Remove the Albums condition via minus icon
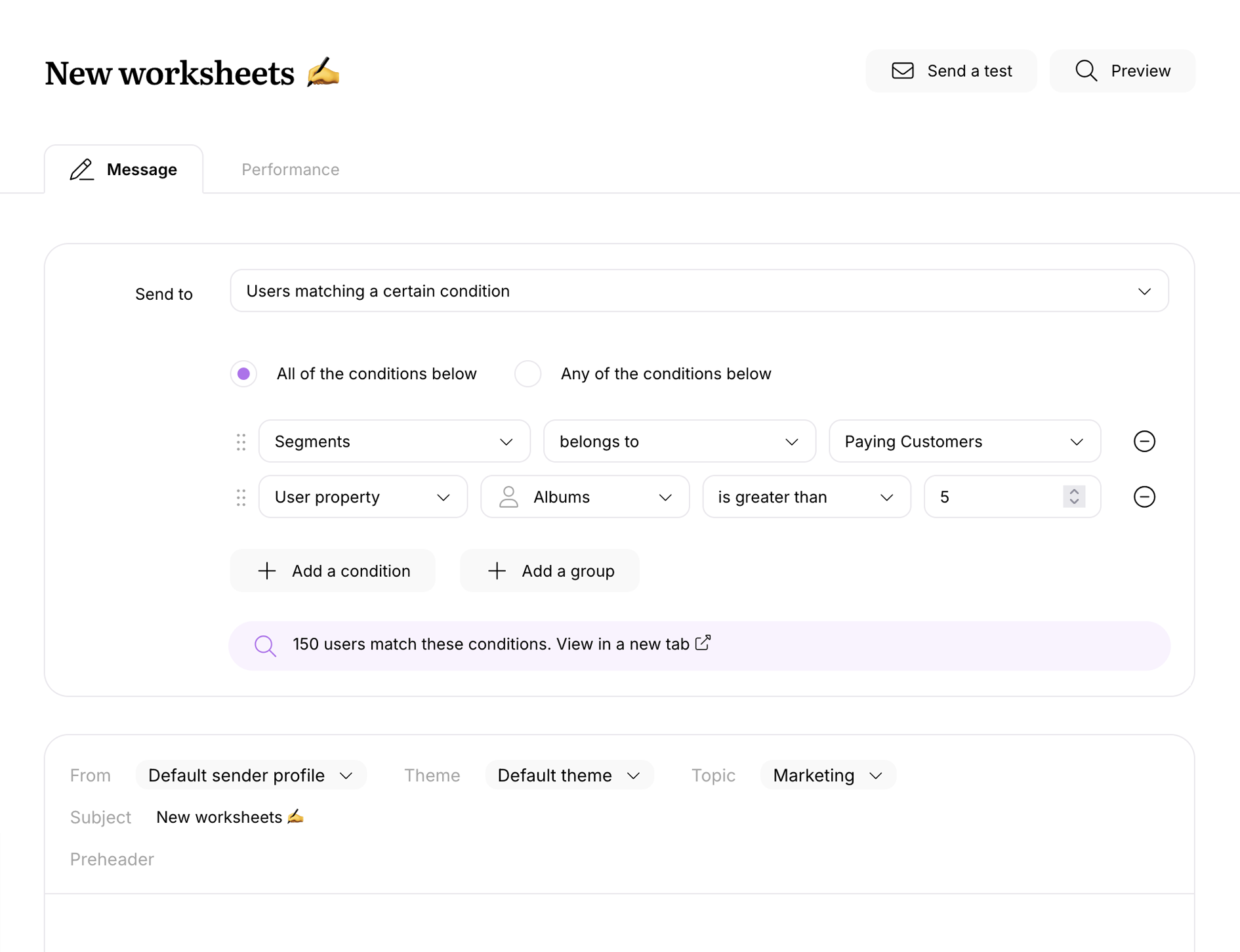1240x952 pixels. [x=1144, y=497]
